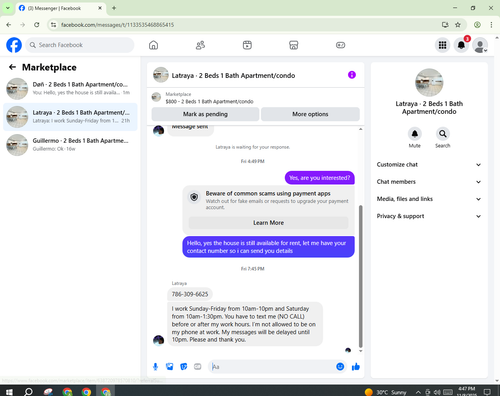Click the weather 30°C Sunny widget
Image resolution: width=500 pixels, height=396 pixels.
click(386, 392)
